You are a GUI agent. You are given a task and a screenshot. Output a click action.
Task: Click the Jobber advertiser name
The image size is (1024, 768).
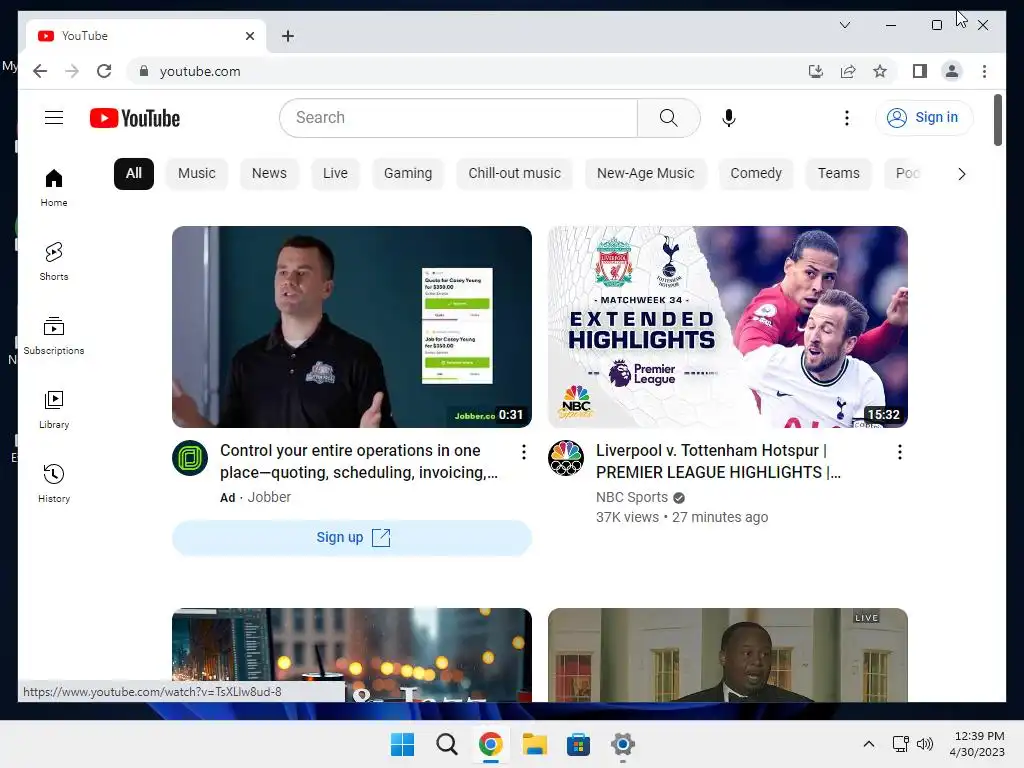point(269,497)
